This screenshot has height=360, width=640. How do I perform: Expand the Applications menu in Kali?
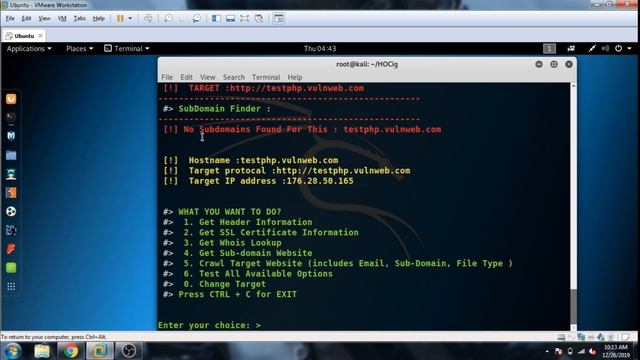coord(29,49)
